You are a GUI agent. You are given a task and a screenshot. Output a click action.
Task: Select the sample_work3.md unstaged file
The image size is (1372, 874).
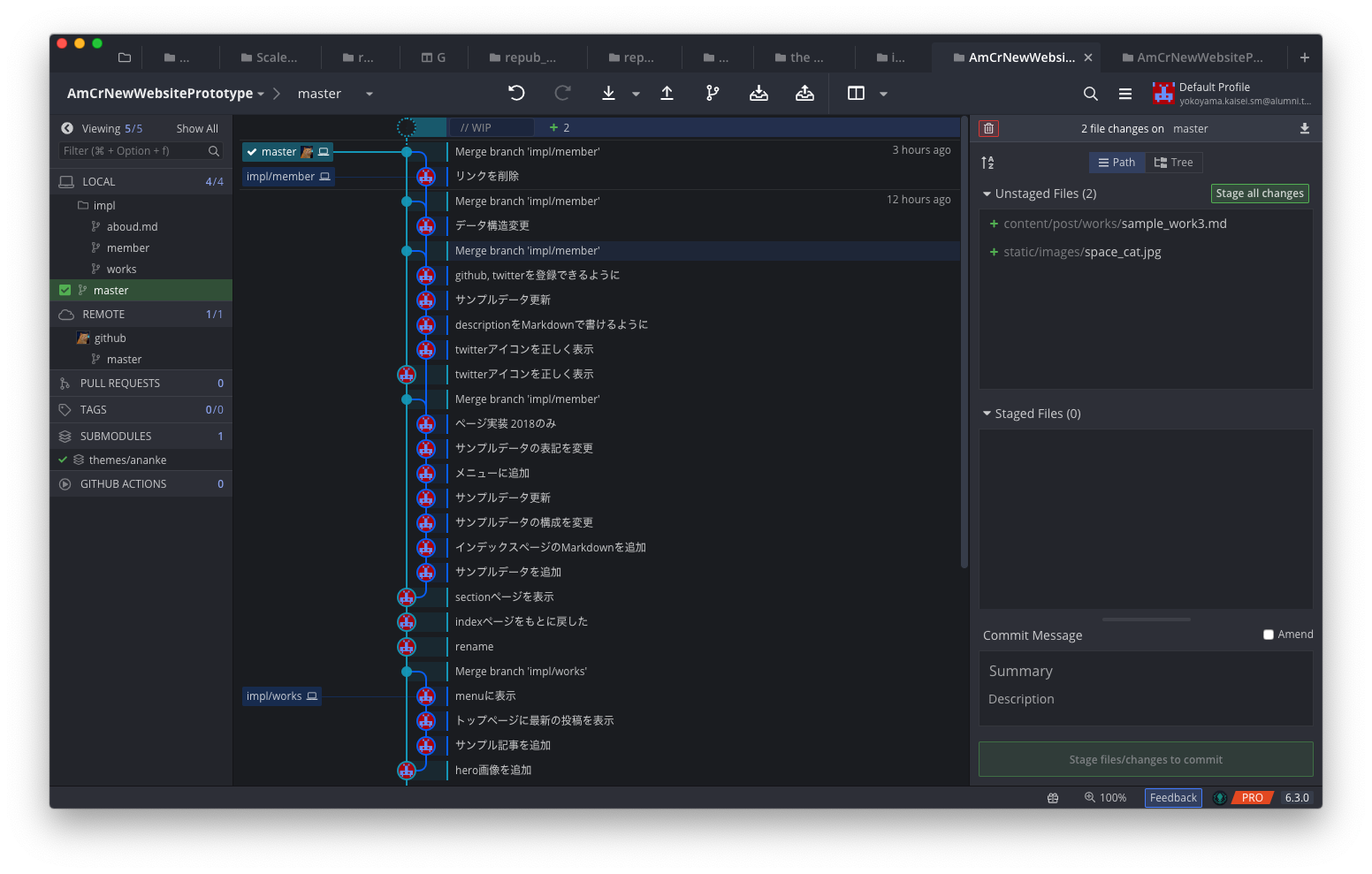tap(1146, 224)
